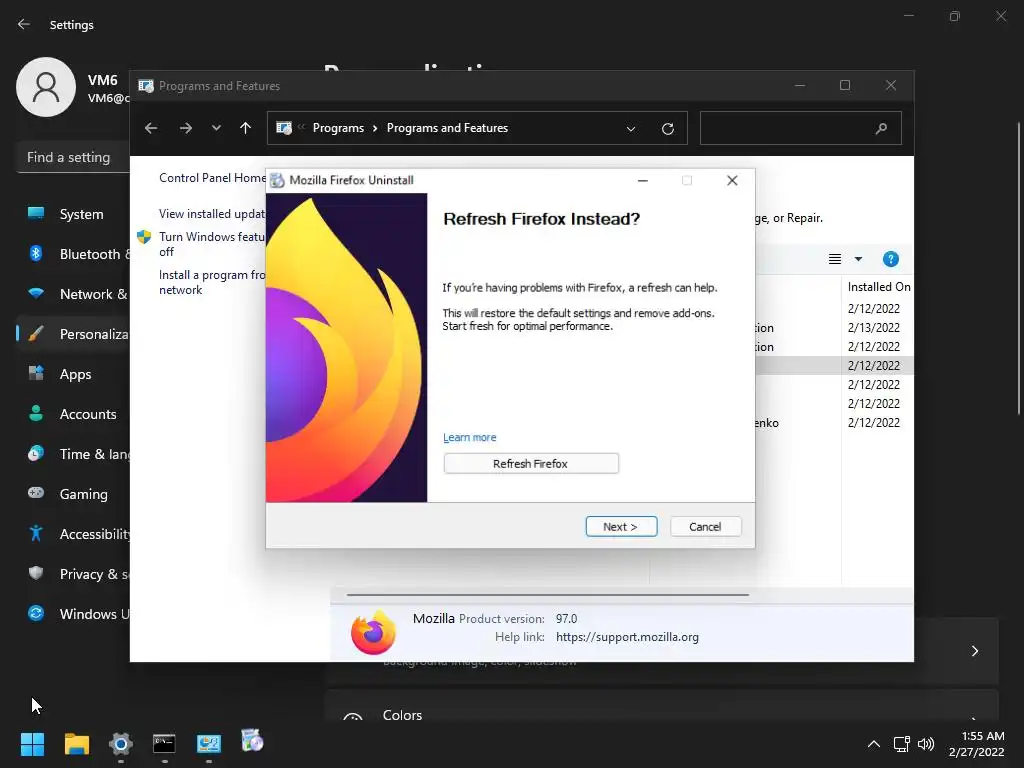Open the Command Prompt taskbar icon

[165, 744]
